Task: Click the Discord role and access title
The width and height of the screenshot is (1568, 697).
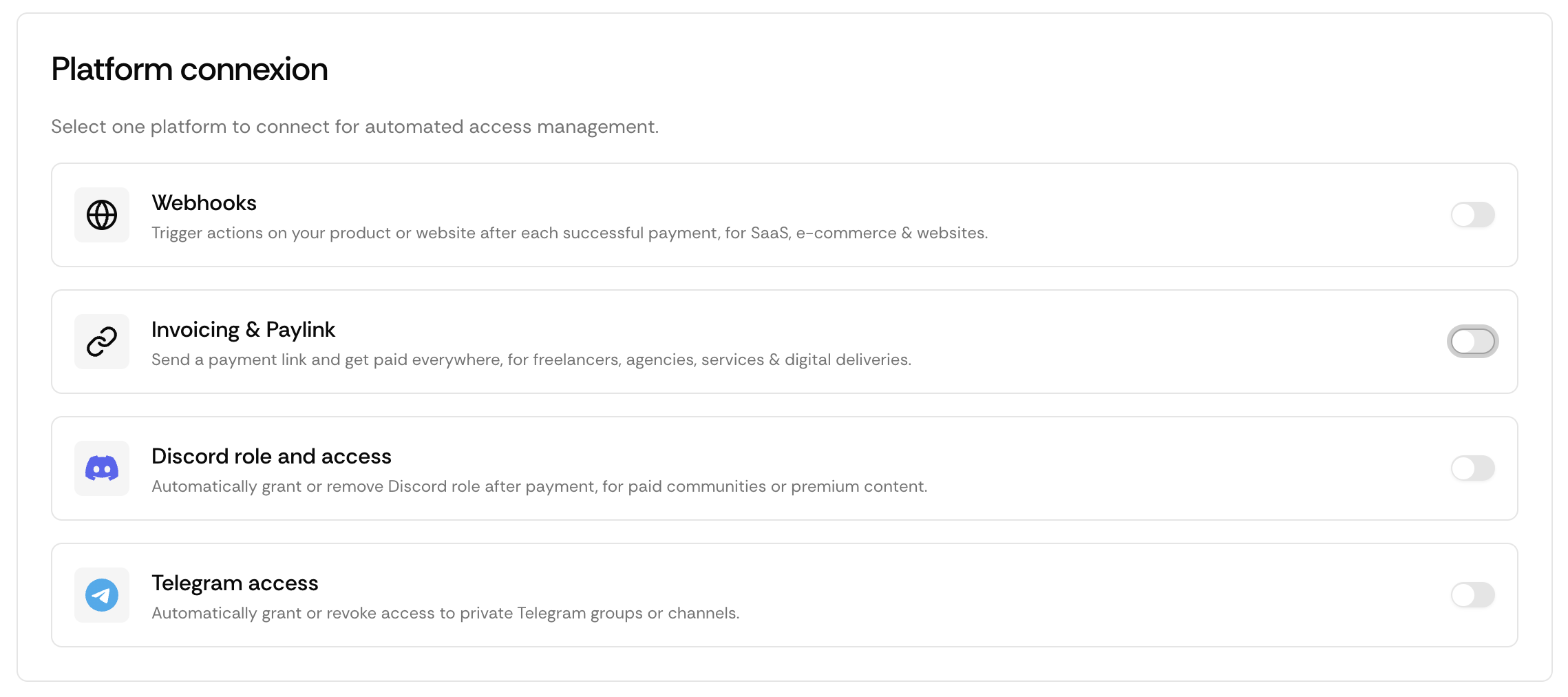Action: [x=271, y=457]
